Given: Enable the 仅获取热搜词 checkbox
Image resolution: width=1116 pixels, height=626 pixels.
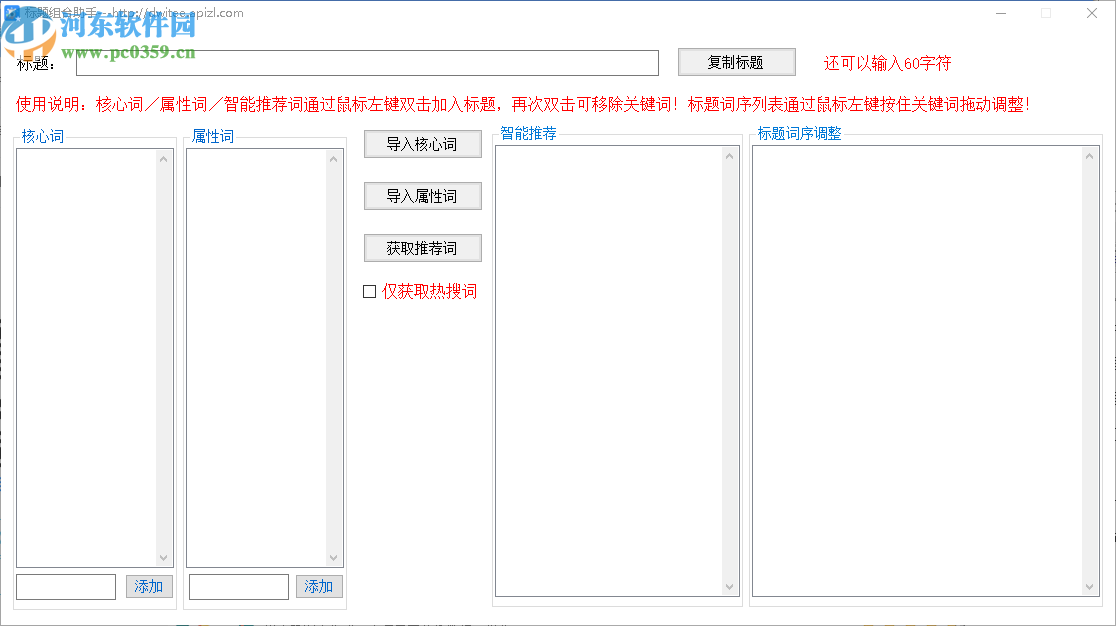Looking at the screenshot, I should 369,291.
